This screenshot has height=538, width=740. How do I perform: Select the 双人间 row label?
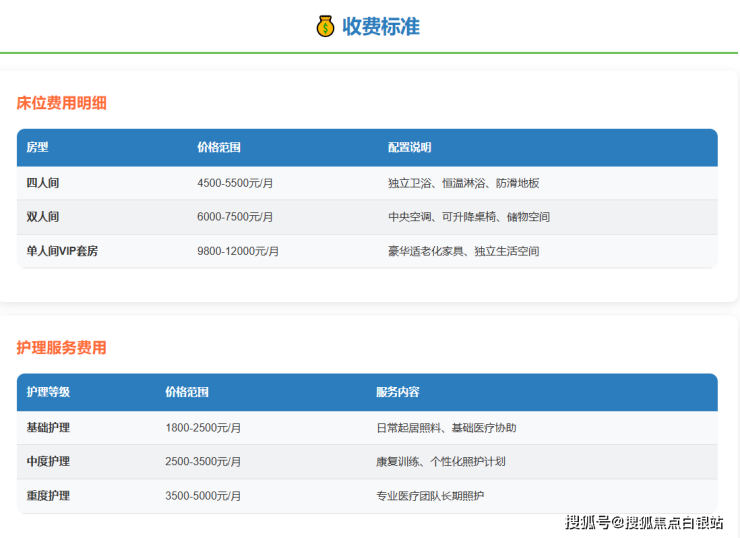coord(43,217)
